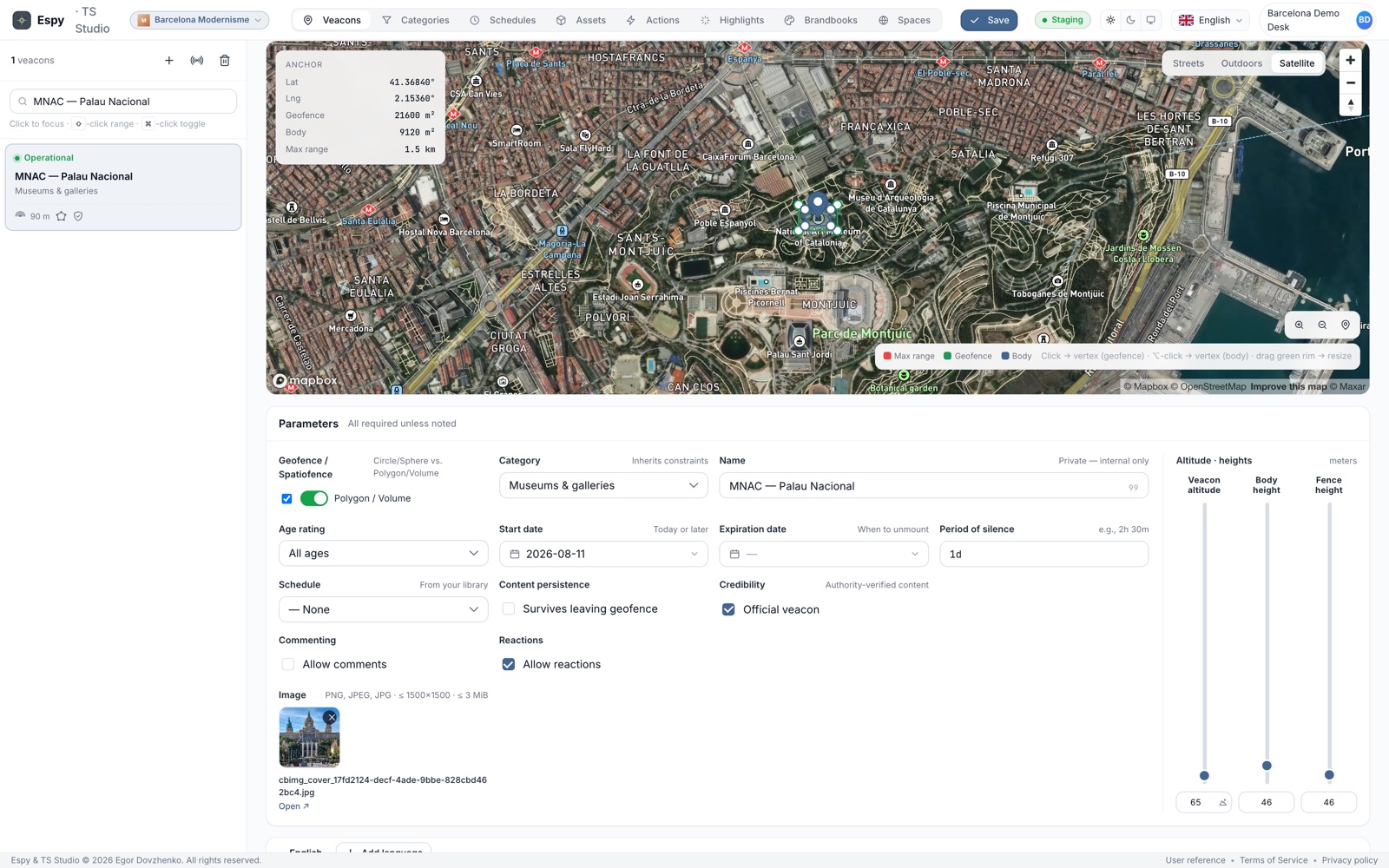The width and height of the screenshot is (1389, 868).
Task: Reset map bearing with compass control
Action: tap(1350, 105)
